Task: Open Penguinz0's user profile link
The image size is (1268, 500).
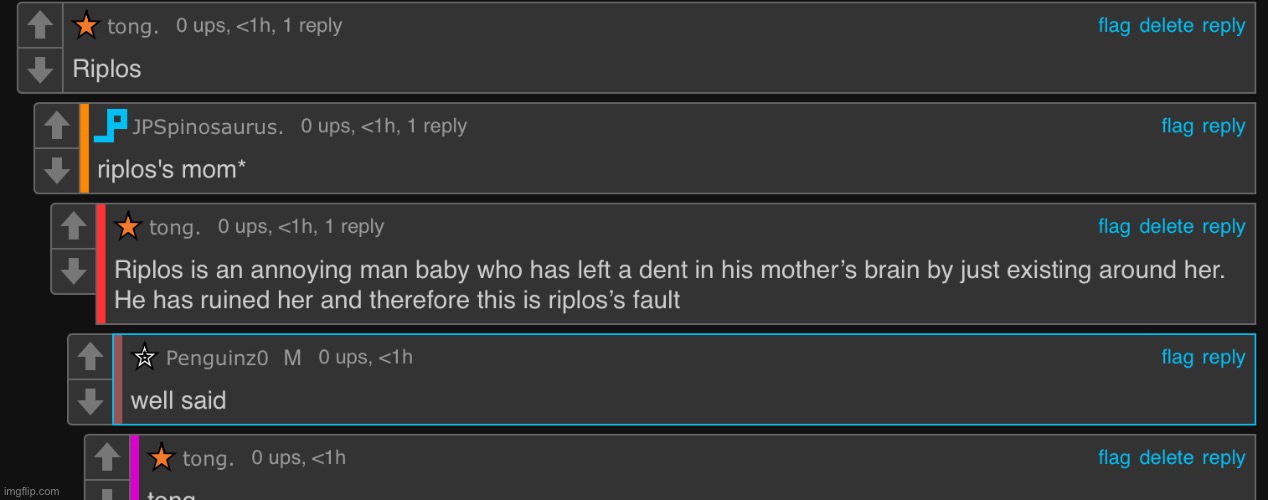Action: 217,358
